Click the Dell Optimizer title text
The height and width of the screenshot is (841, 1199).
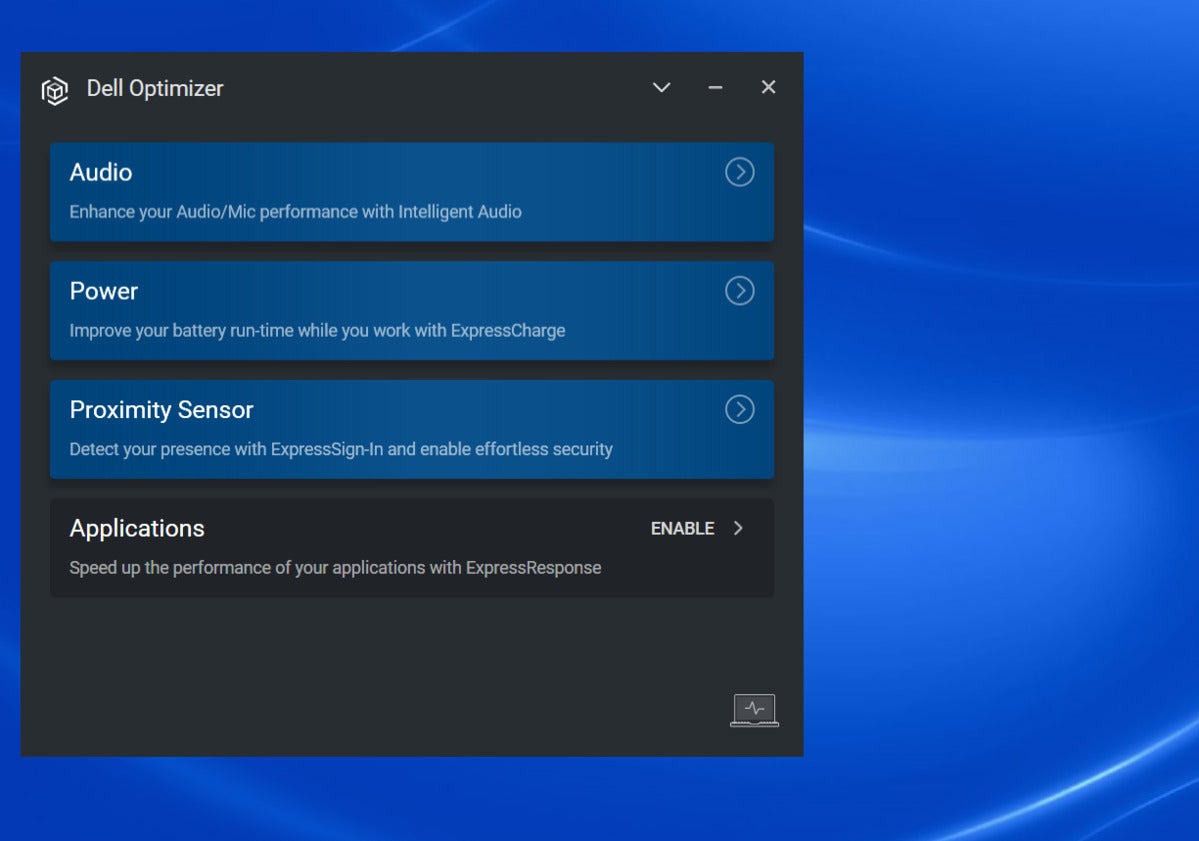155,89
